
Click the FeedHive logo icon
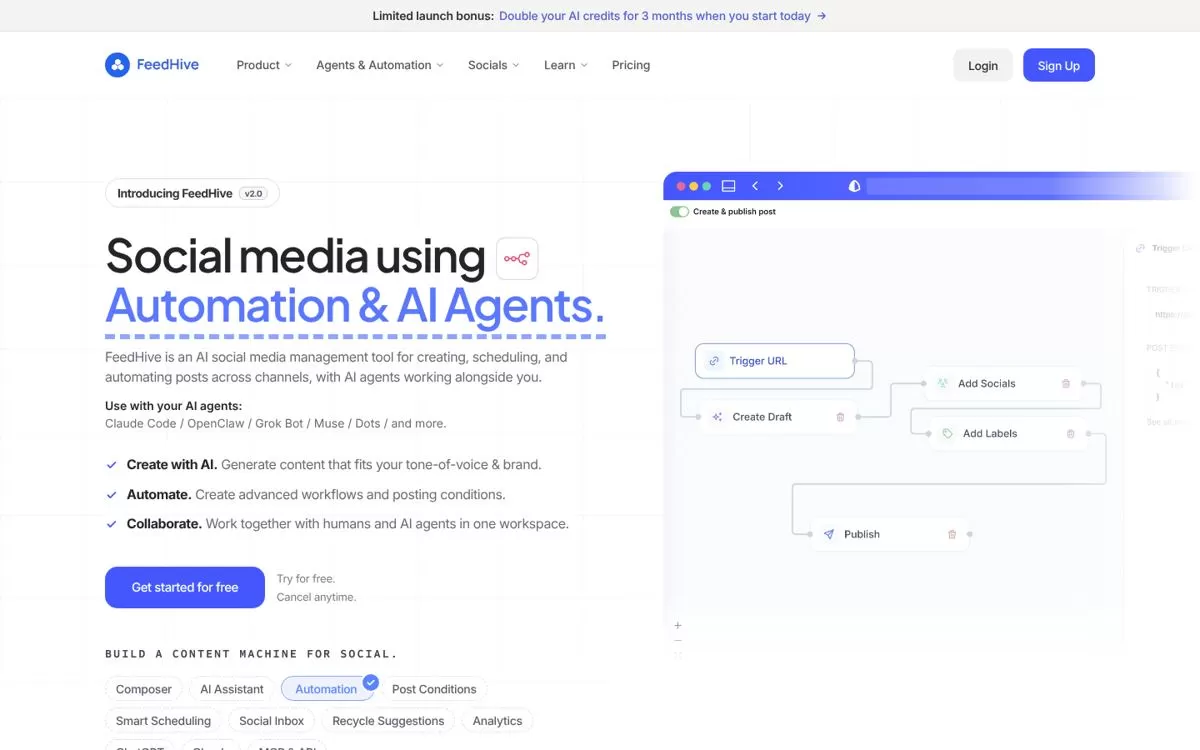tap(117, 65)
